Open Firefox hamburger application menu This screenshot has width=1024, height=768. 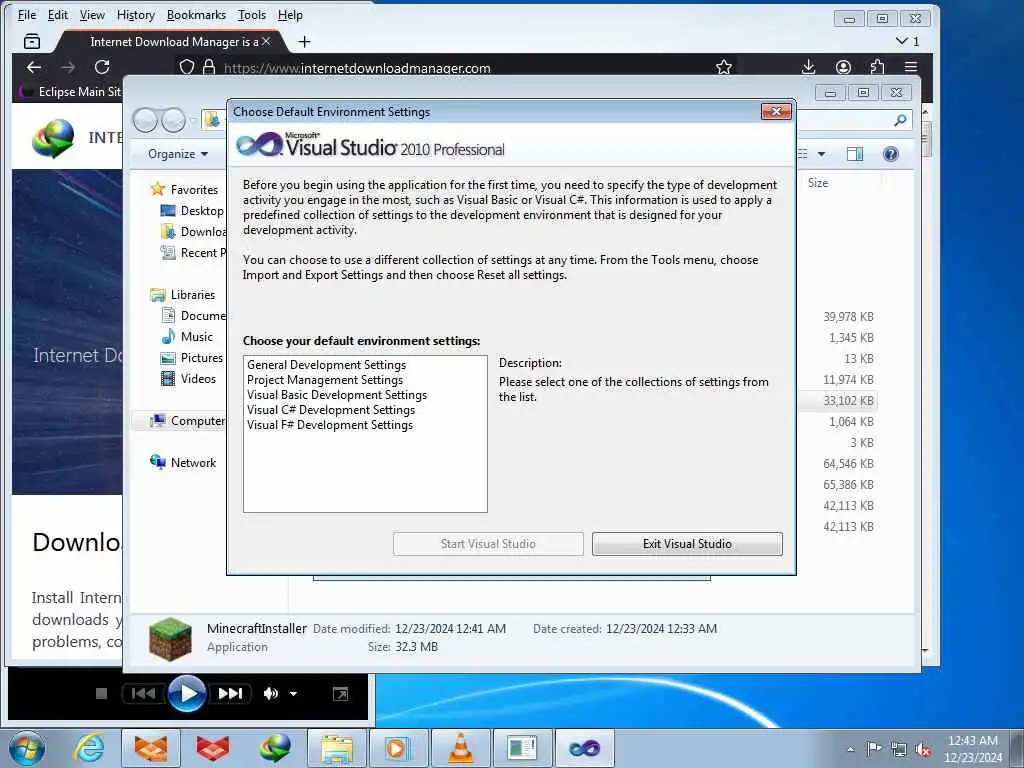[x=911, y=67]
